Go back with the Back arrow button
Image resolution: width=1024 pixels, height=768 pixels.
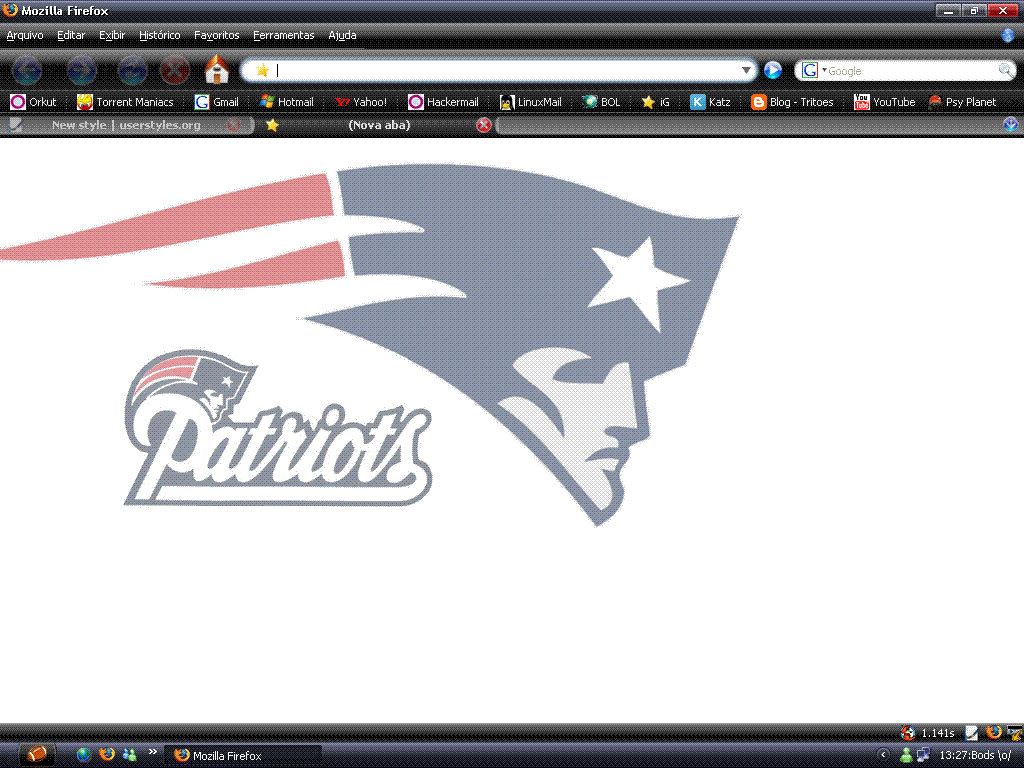(x=27, y=70)
